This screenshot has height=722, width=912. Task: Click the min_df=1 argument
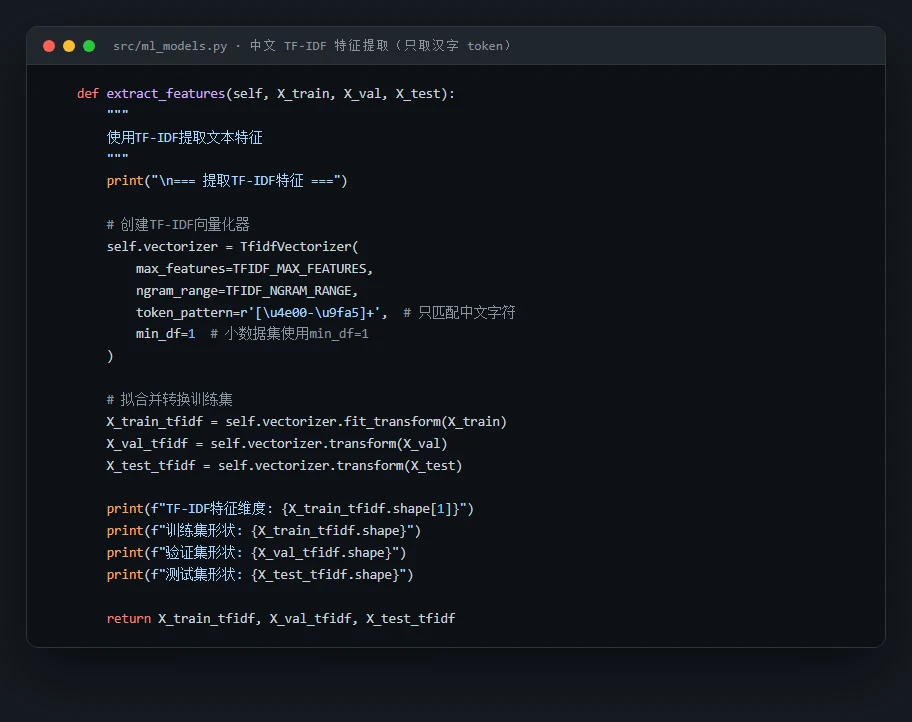(165, 334)
